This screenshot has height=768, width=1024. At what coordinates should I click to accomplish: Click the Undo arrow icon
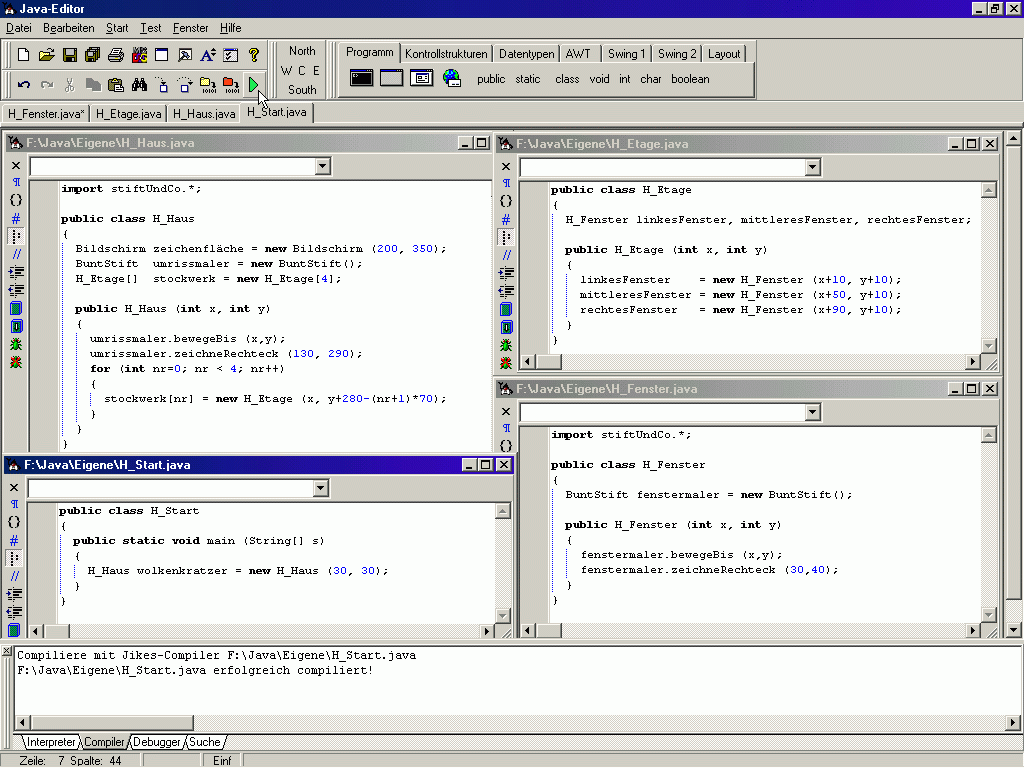[x=24, y=85]
